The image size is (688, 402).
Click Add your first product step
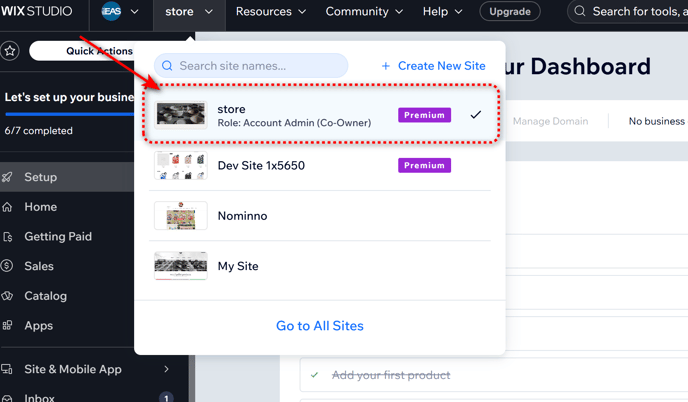(391, 375)
